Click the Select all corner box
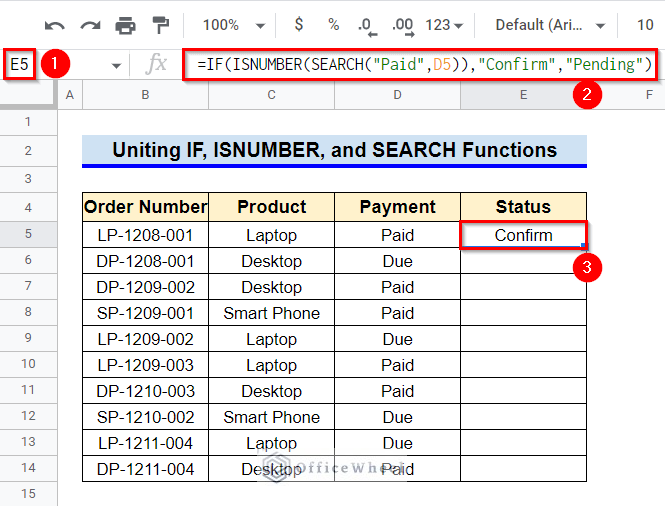This screenshot has height=506, width=665. 28,93
